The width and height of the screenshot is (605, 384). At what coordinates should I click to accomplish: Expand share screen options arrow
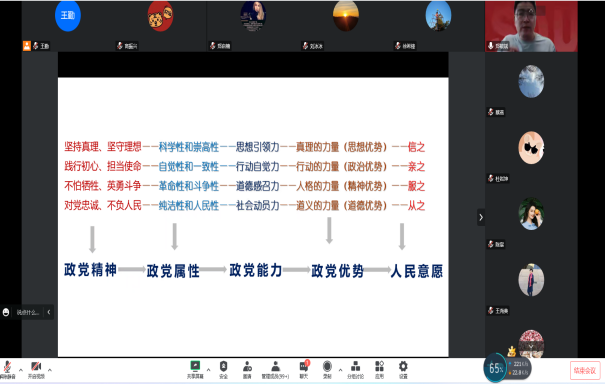[x=208, y=370]
